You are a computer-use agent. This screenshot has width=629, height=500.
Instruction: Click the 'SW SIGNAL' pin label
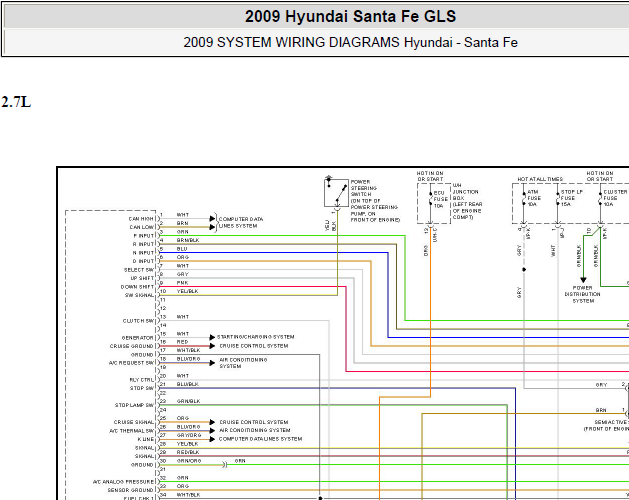(x=140, y=295)
